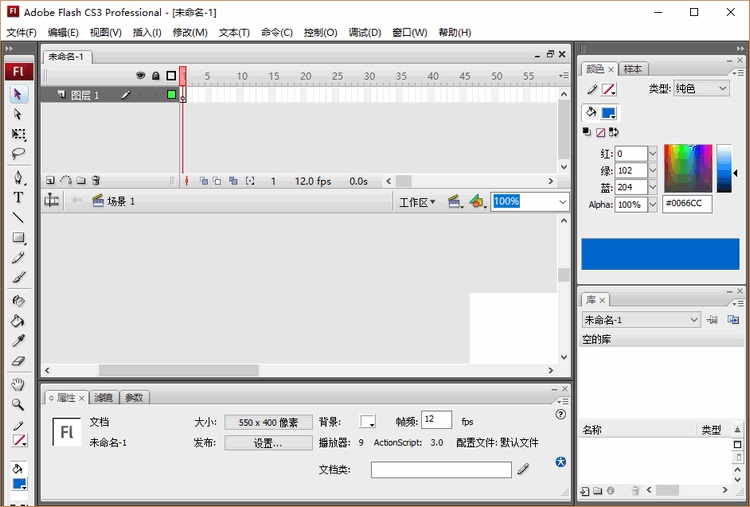750x507 pixels.
Task: Open the document class edit pencil icon
Action: point(523,469)
